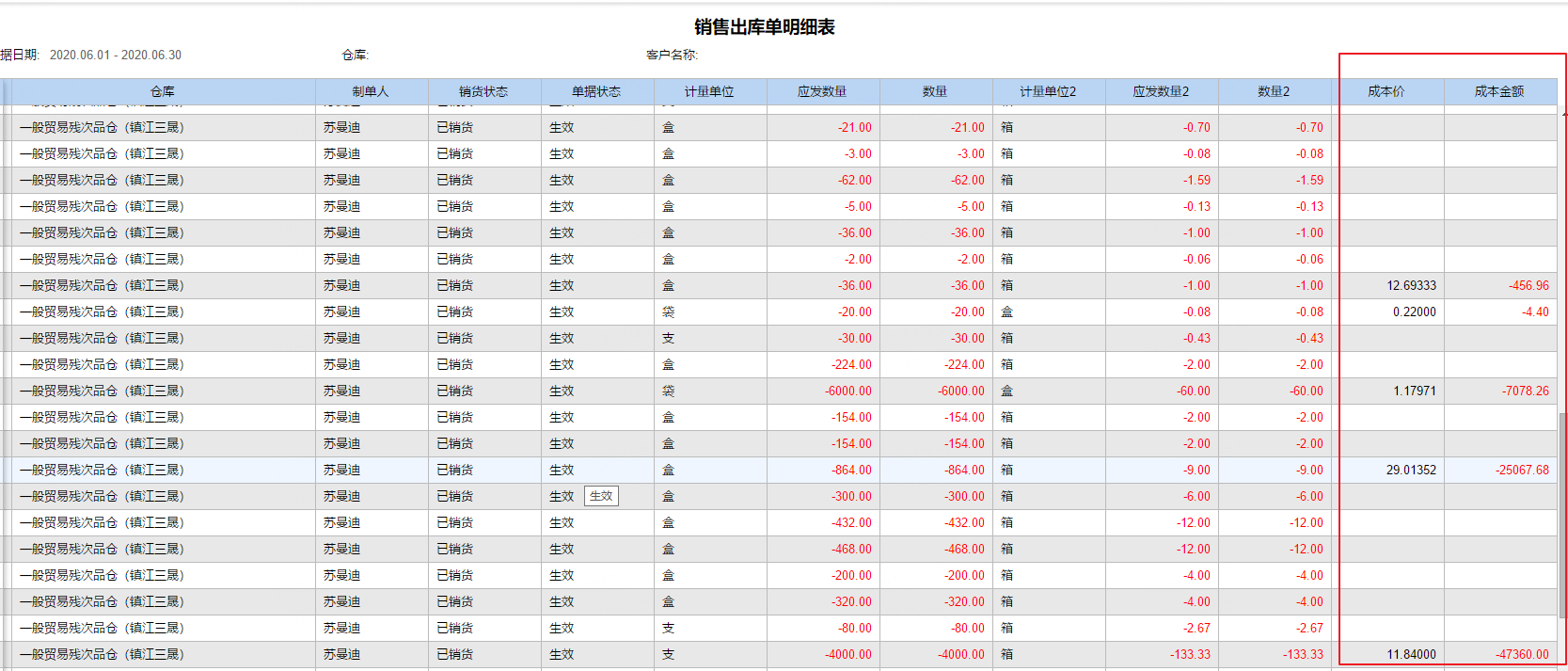Image resolution: width=1568 pixels, height=671 pixels.
Task: Click the 应发数量2 column header
Action: 1162,91
